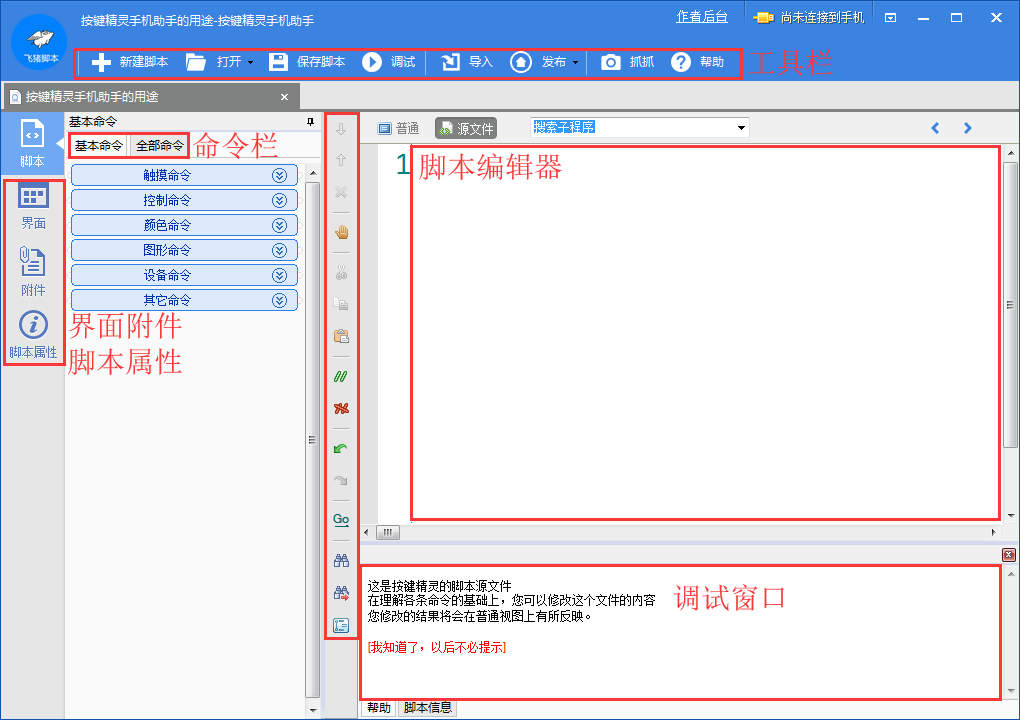Image resolution: width=1020 pixels, height=720 pixels.
Task: Click the binoculars find-and-replace icon
Action: [341, 593]
